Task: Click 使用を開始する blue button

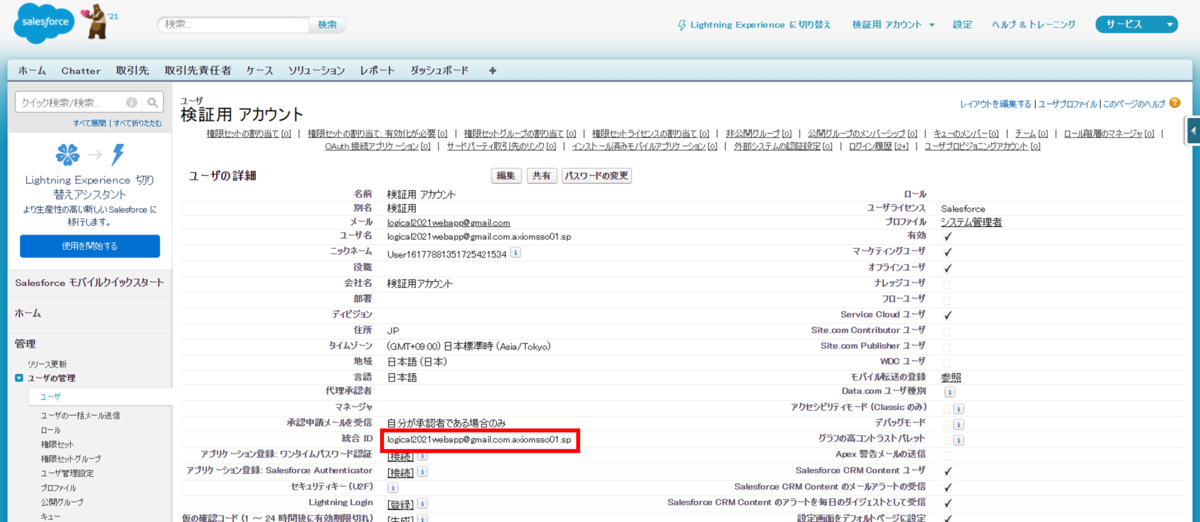Action: [90, 246]
